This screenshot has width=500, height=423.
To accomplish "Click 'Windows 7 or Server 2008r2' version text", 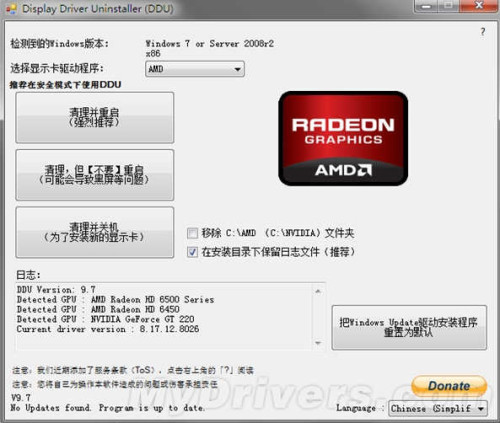I will point(209,44).
